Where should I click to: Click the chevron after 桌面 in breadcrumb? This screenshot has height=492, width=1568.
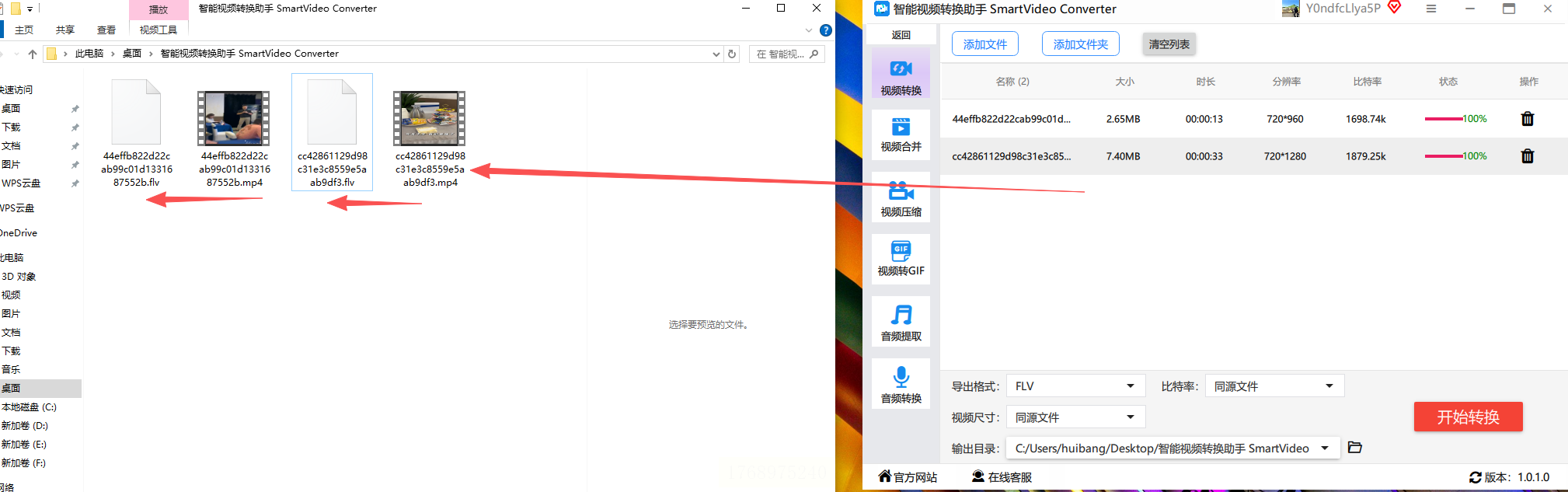(151, 54)
